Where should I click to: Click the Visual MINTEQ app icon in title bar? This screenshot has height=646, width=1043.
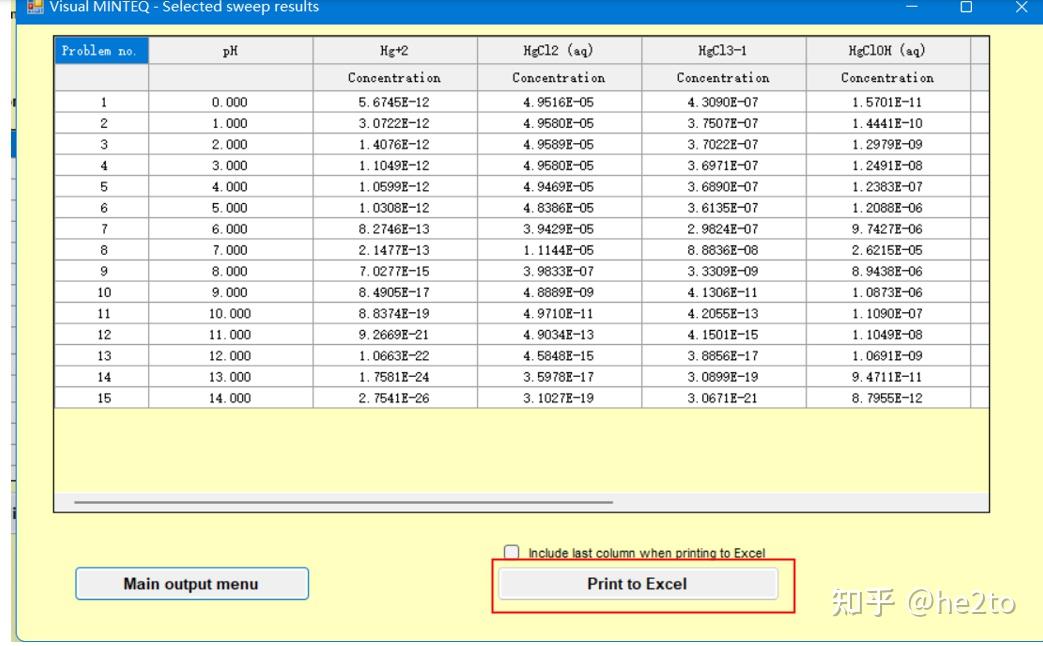pyautogui.click(x=35, y=7)
